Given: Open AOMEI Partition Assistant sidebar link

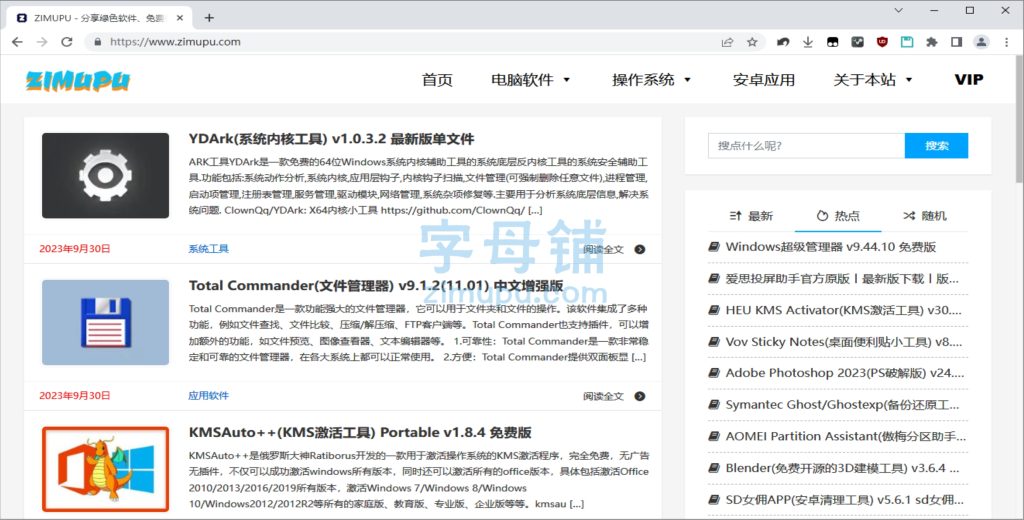Looking at the screenshot, I should [845, 436].
